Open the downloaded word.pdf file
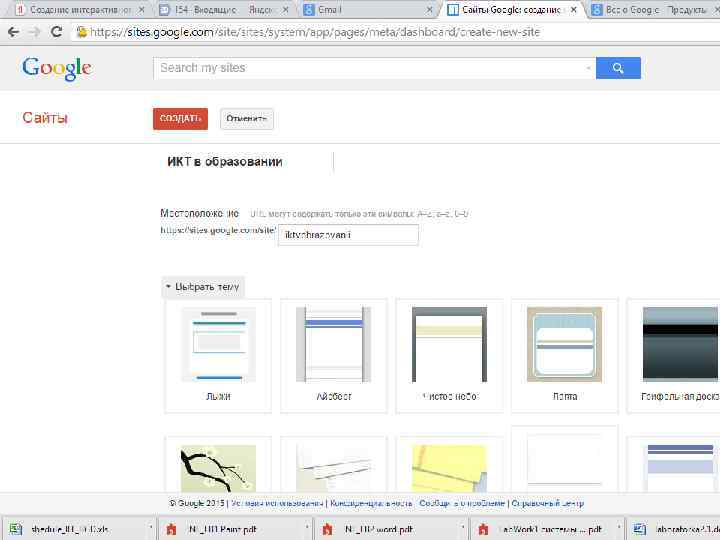 click(x=379, y=529)
